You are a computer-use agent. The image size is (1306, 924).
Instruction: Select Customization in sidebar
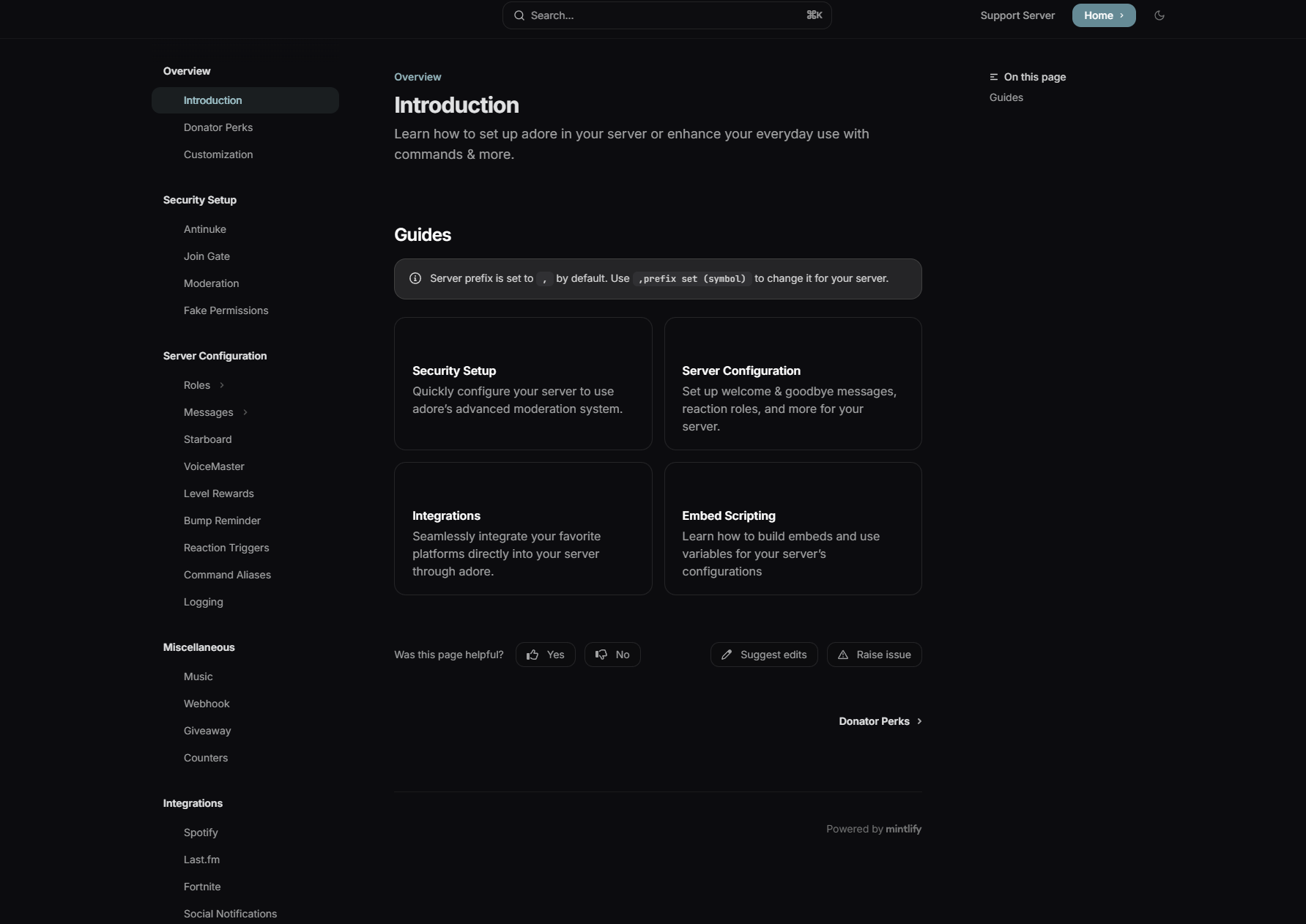coord(245,154)
